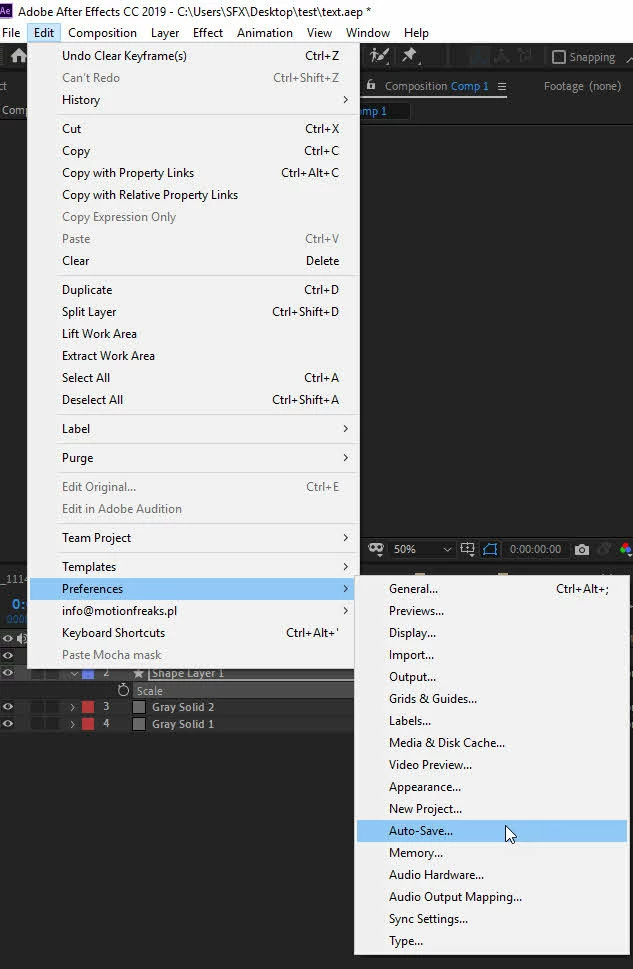This screenshot has width=633, height=969.
Task: Switch to the Footage (none) tab
Action: click(582, 86)
